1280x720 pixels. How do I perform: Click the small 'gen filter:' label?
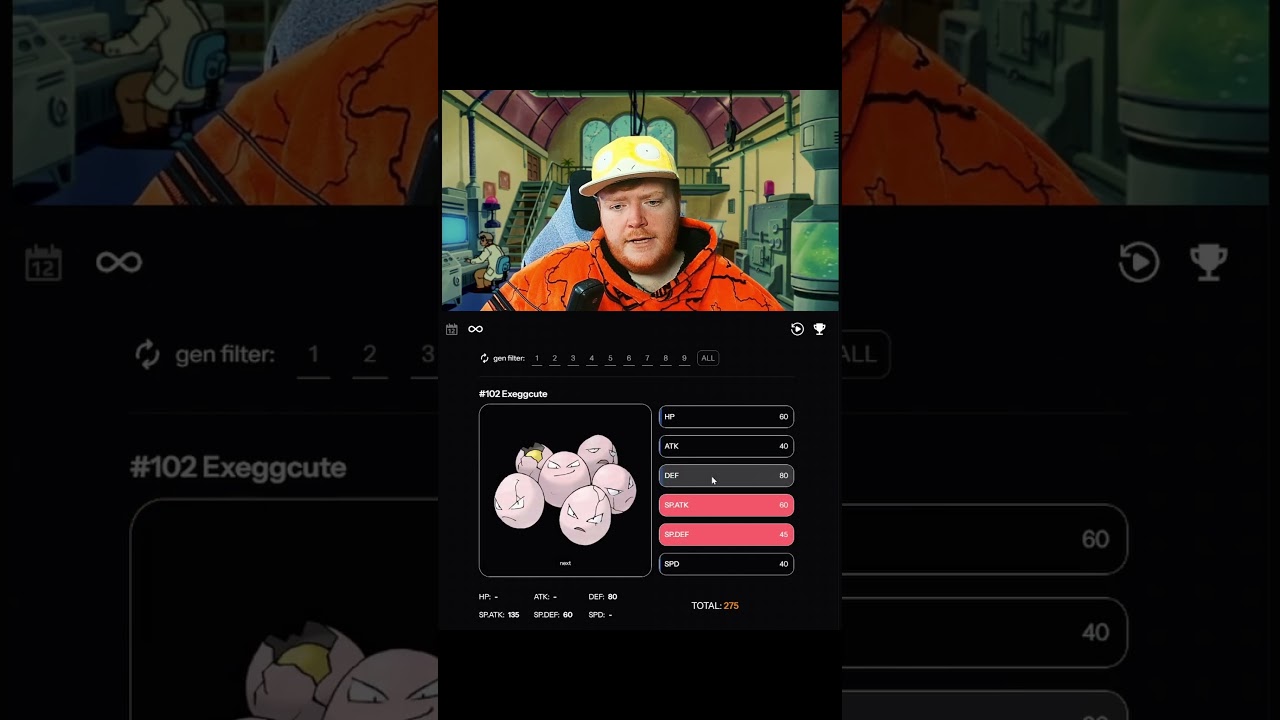pos(509,358)
